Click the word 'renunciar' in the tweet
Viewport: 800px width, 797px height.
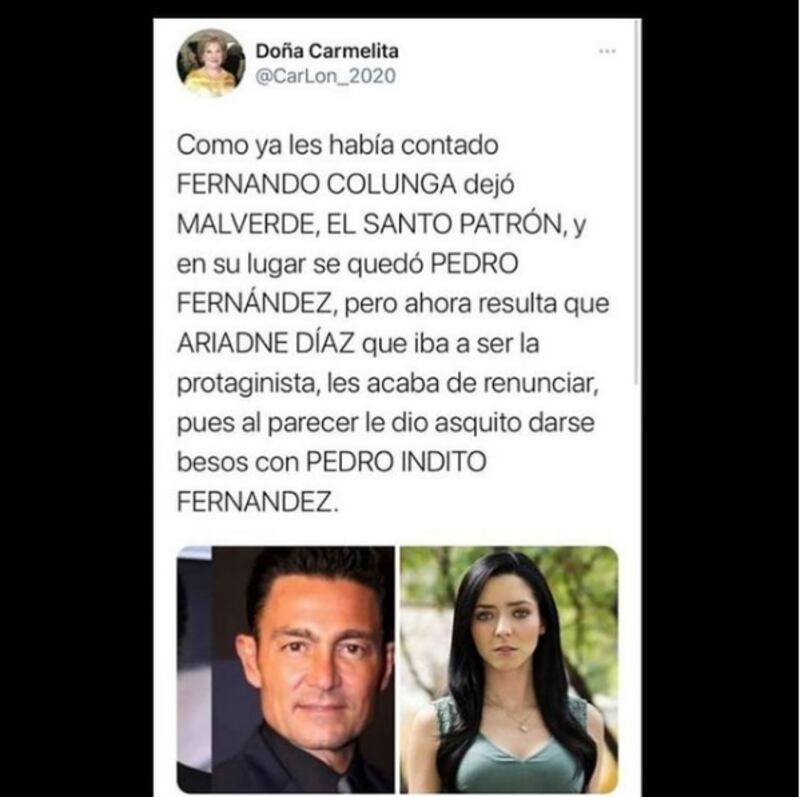(x=538, y=383)
